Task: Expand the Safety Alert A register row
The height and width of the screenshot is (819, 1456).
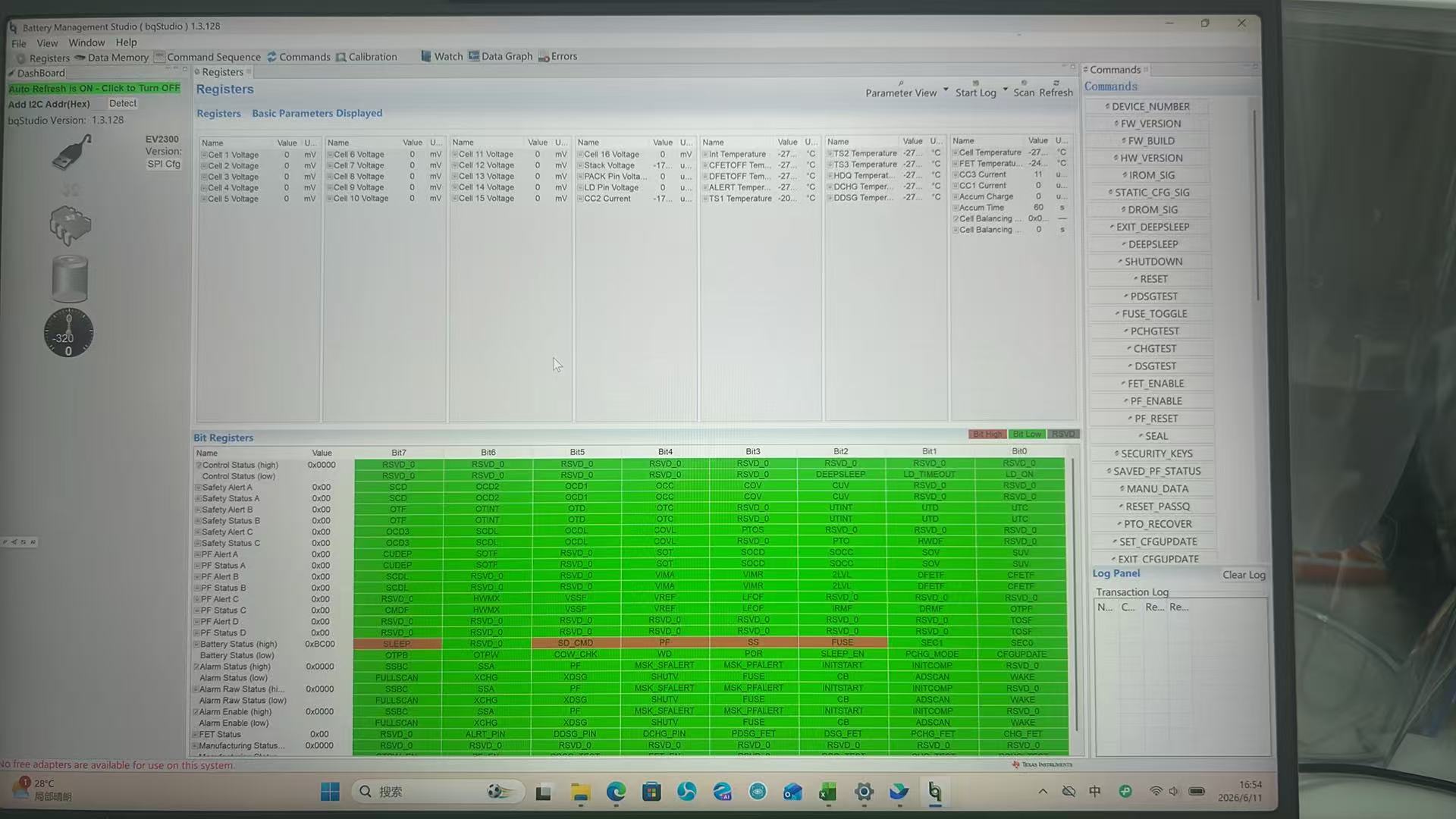Action: (198, 488)
